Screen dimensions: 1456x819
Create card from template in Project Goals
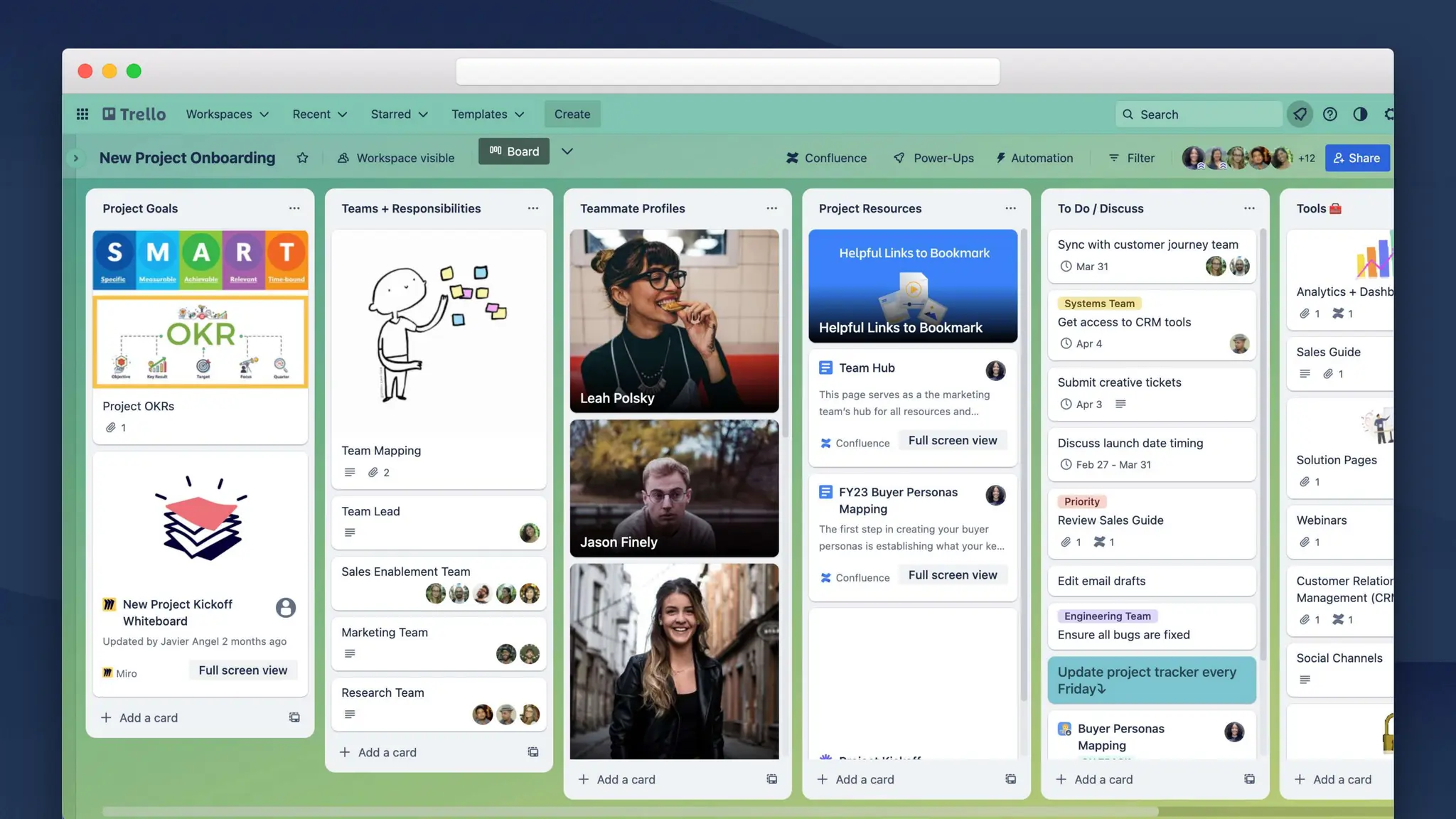pyautogui.click(x=294, y=717)
